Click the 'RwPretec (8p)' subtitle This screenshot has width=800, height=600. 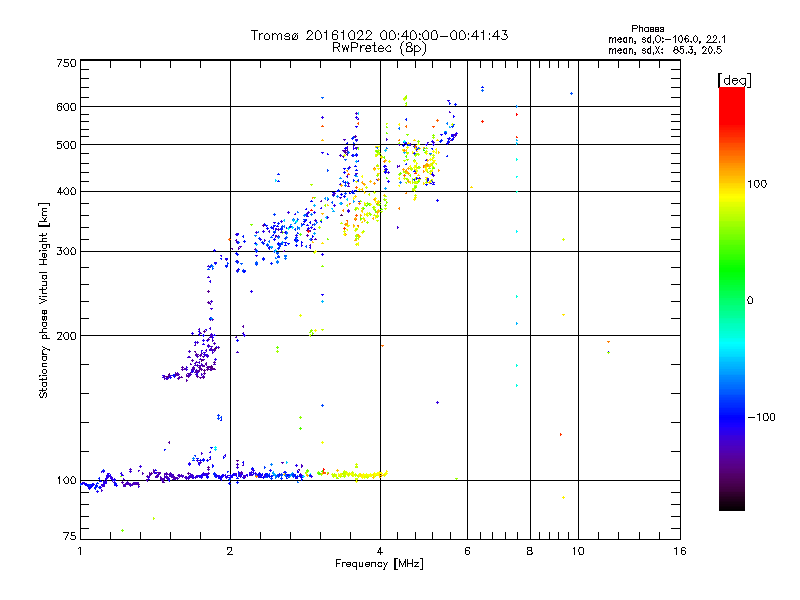379,48
